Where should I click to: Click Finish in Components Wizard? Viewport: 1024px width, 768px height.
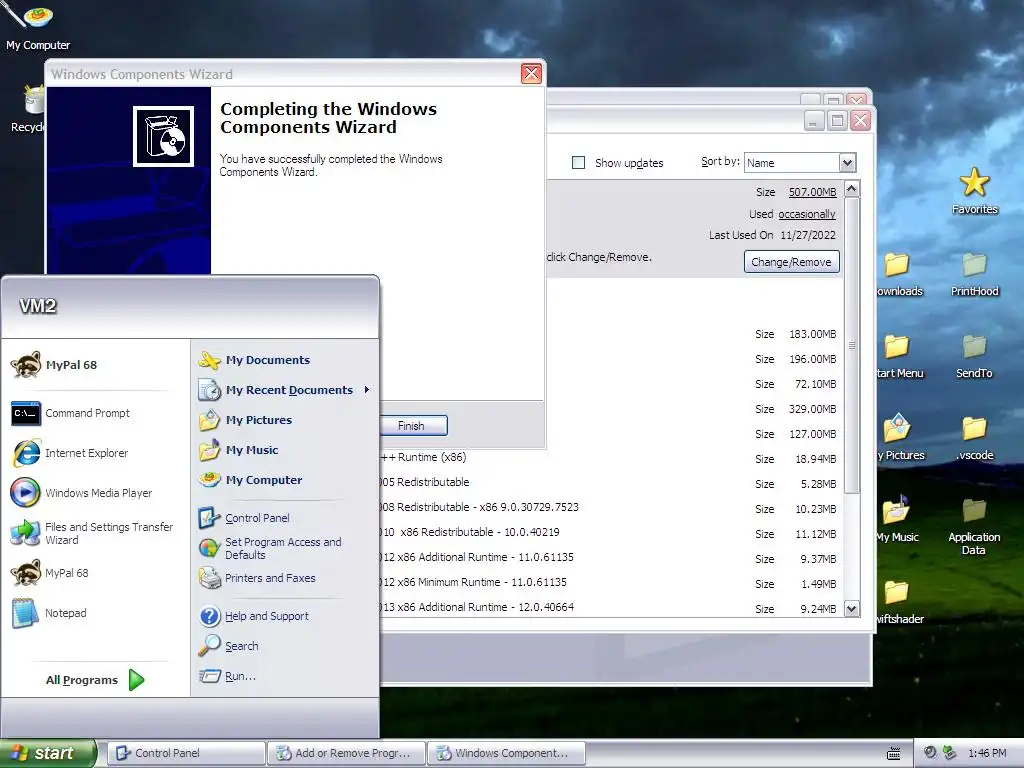(x=411, y=426)
